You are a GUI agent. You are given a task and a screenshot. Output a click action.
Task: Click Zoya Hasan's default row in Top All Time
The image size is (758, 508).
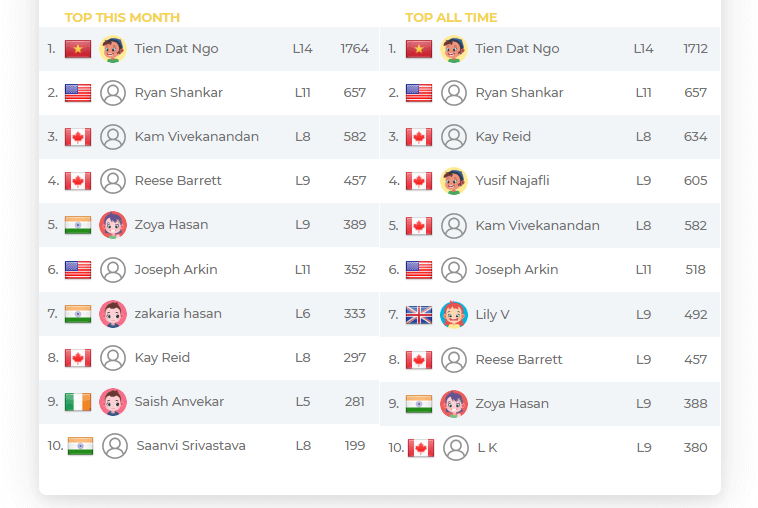click(x=550, y=404)
